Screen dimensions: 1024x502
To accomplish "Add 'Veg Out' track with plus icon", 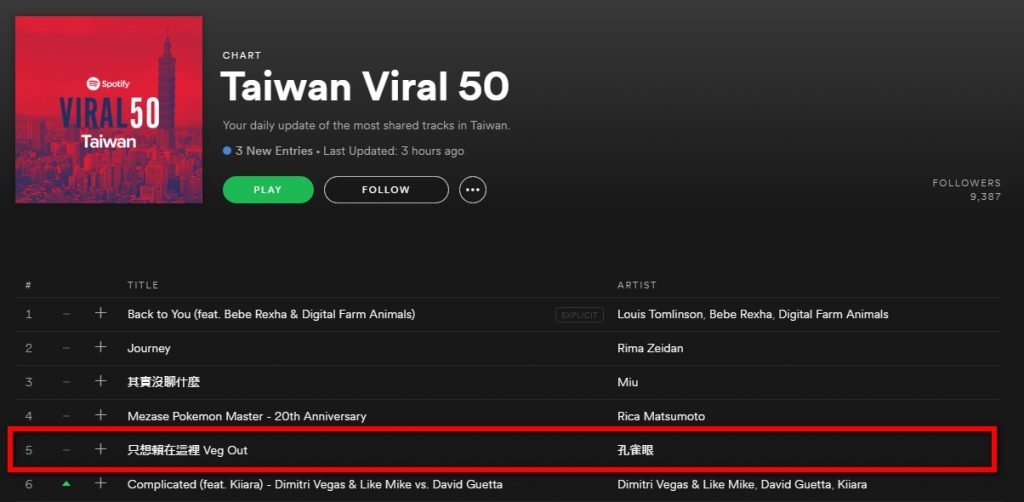I will 100,449.
